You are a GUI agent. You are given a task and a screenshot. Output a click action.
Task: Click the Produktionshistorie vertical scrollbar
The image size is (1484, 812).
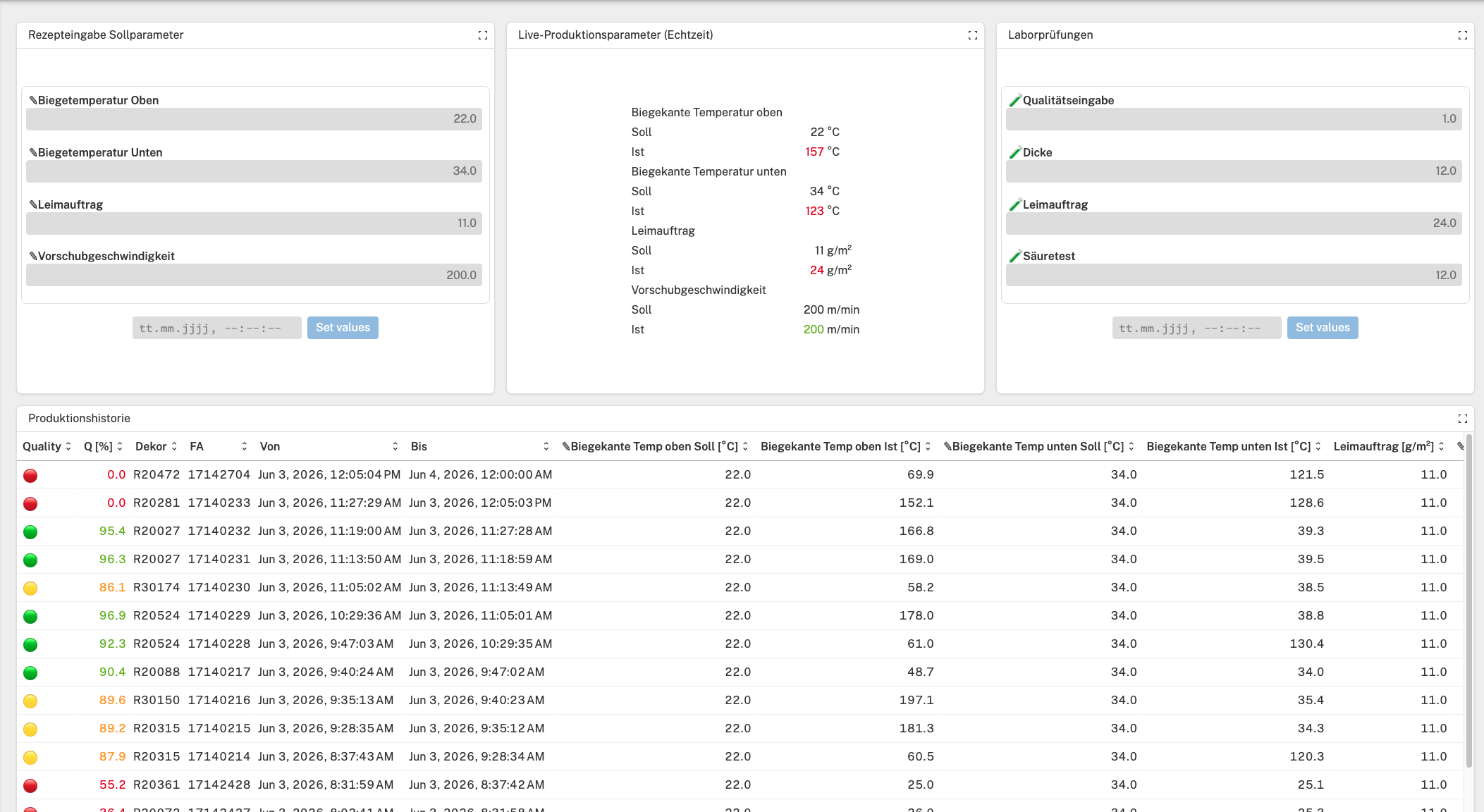coord(1469,601)
